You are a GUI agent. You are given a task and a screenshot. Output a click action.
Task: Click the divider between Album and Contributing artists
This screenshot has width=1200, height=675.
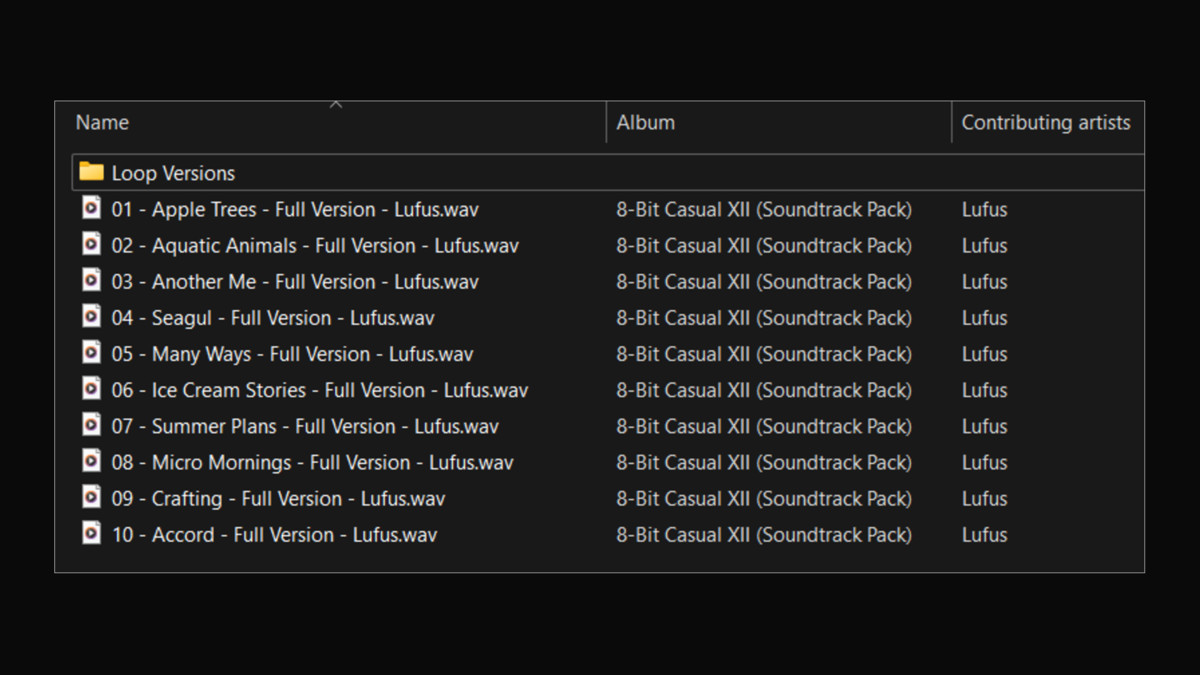click(x=951, y=123)
